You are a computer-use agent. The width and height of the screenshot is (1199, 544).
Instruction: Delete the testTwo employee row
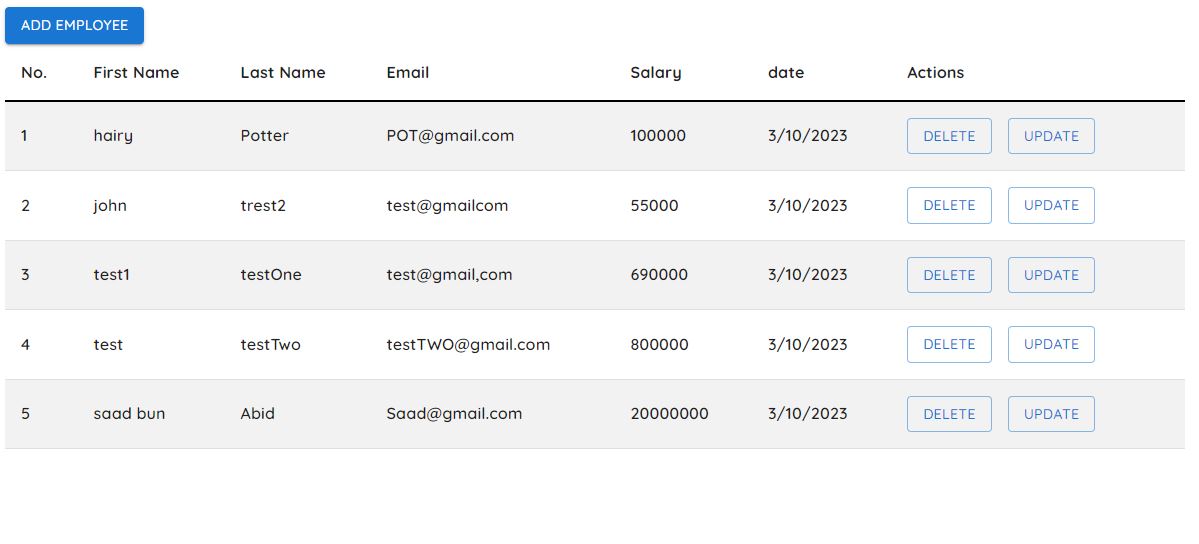point(949,344)
